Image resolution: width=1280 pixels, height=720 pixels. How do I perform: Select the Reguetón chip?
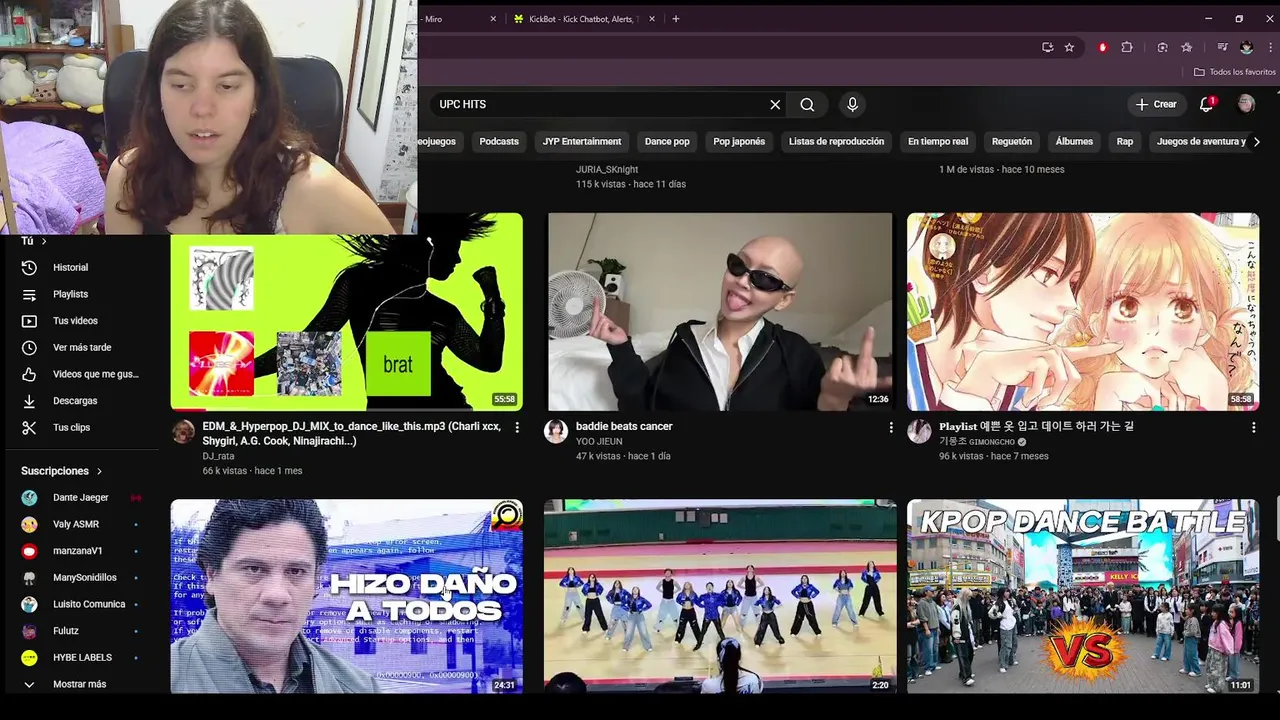click(1012, 142)
